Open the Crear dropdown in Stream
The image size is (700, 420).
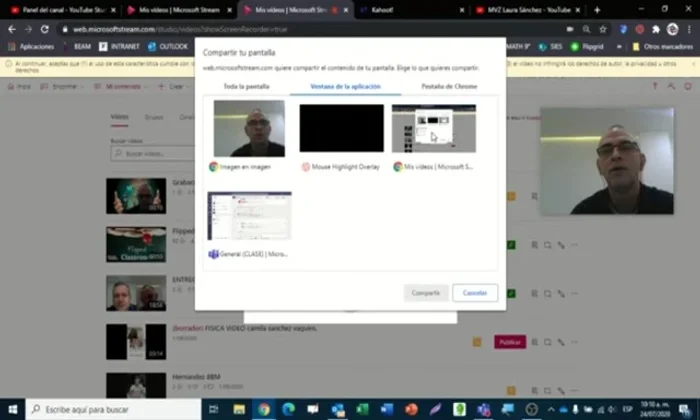pyautogui.click(x=174, y=87)
